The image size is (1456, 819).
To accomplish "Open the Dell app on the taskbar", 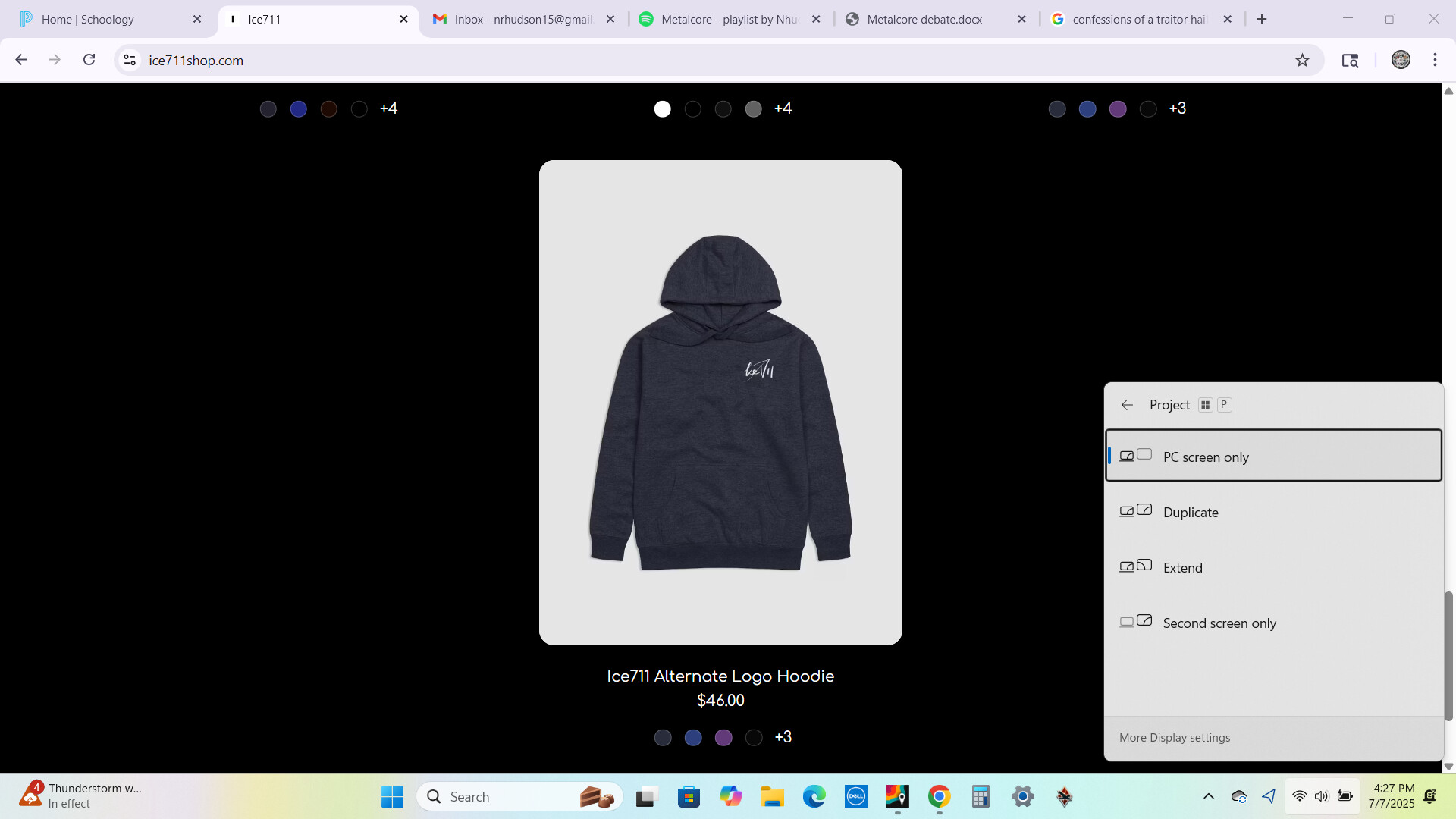I will (x=856, y=796).
